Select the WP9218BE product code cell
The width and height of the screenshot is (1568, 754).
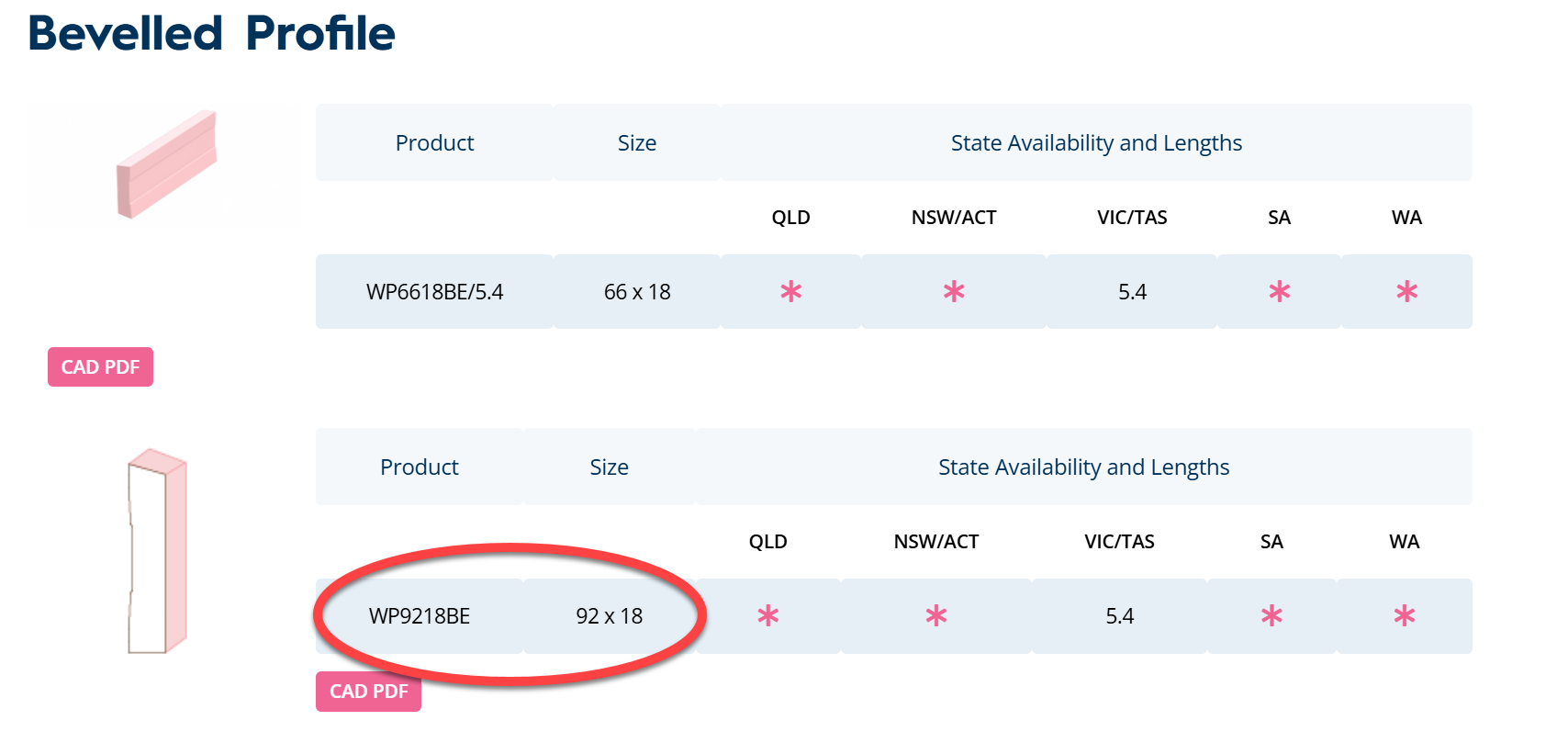click(x=420, y=616)
